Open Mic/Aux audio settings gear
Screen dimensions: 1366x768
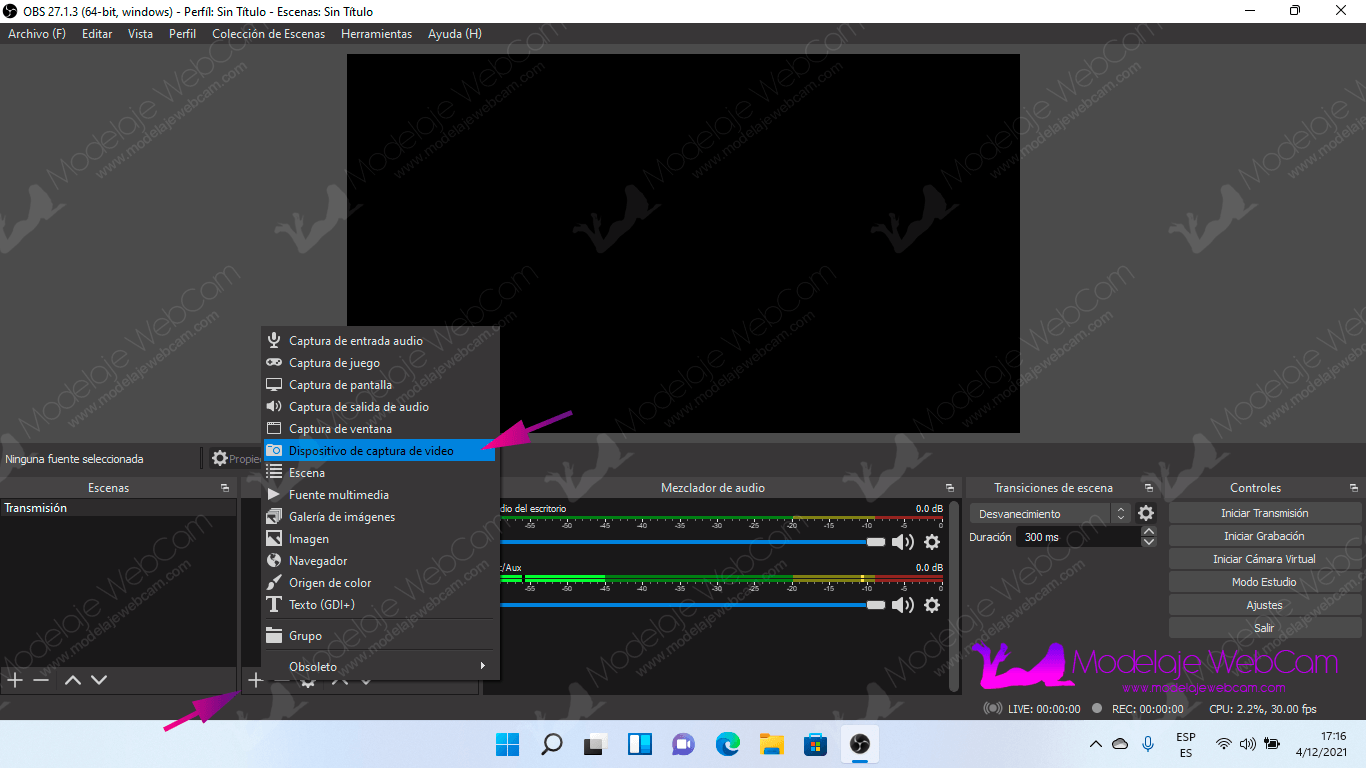(x=932, y=605)
